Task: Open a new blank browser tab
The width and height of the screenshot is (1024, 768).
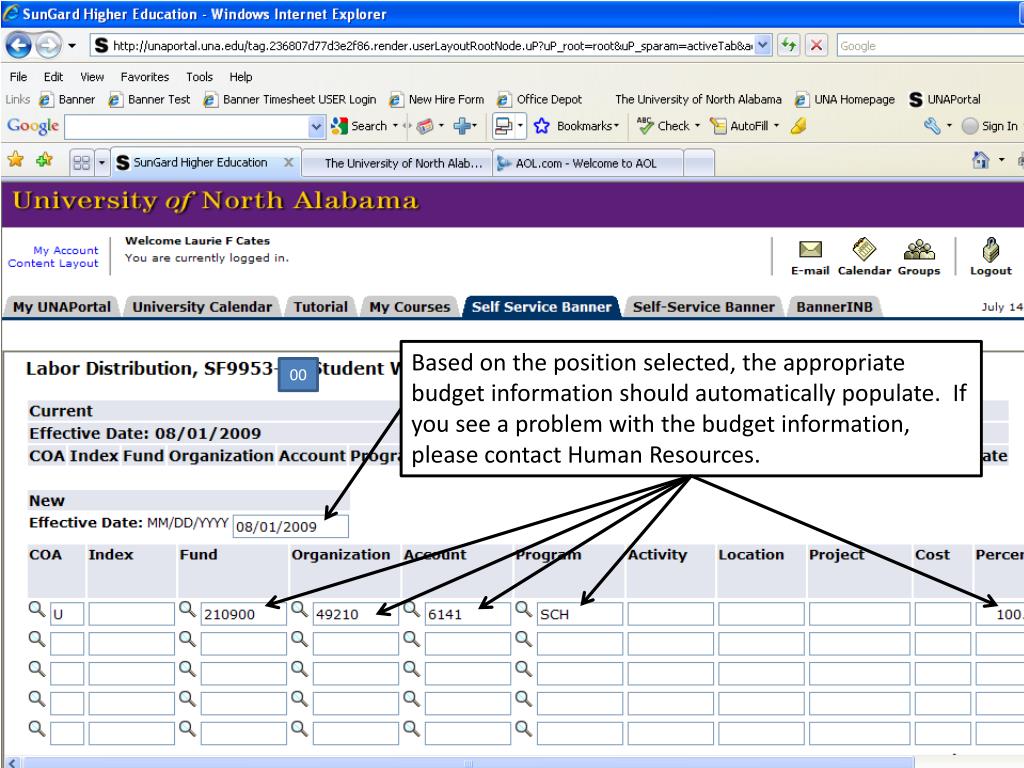Action: tap(699, 163)
